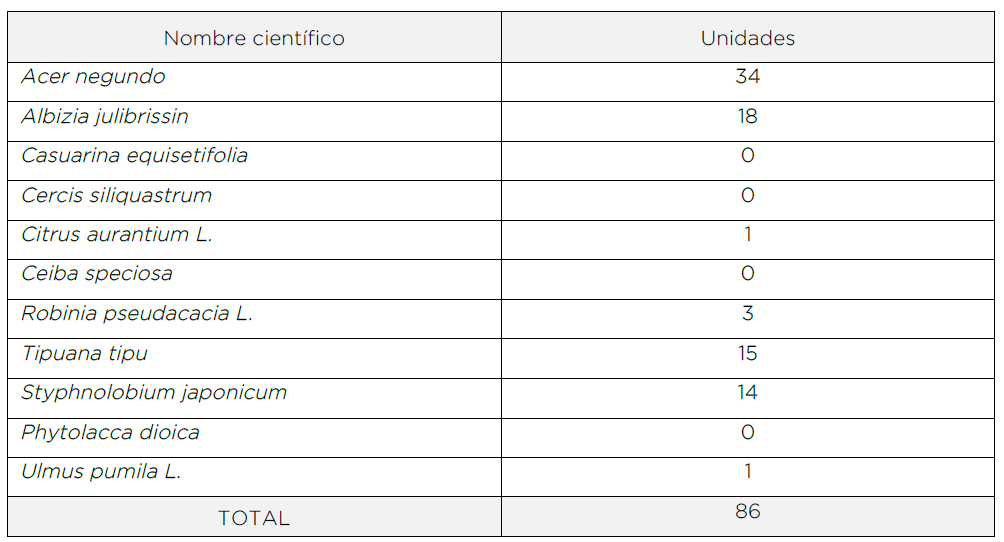Click the TOTAL label cell
This screenshot has height=542, width=1004.
(254, 518)
